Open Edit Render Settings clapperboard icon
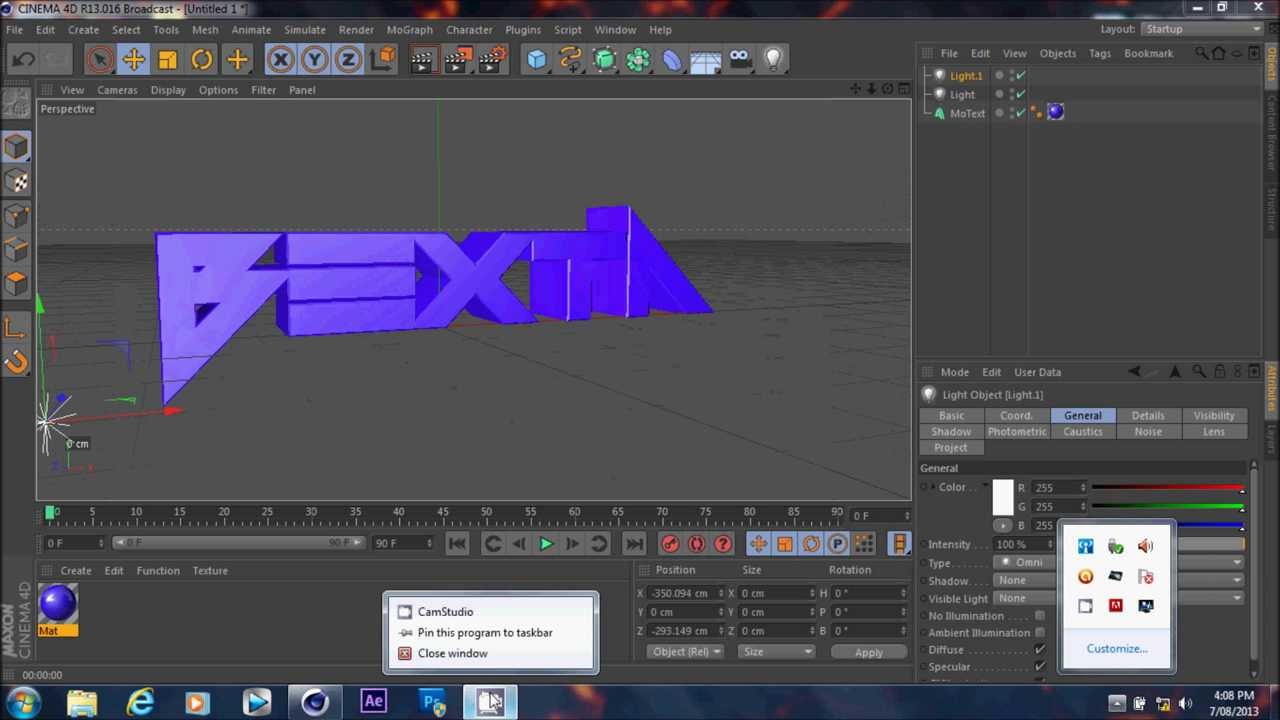Viewport: 1280px width, 720px height. (491, 60)
